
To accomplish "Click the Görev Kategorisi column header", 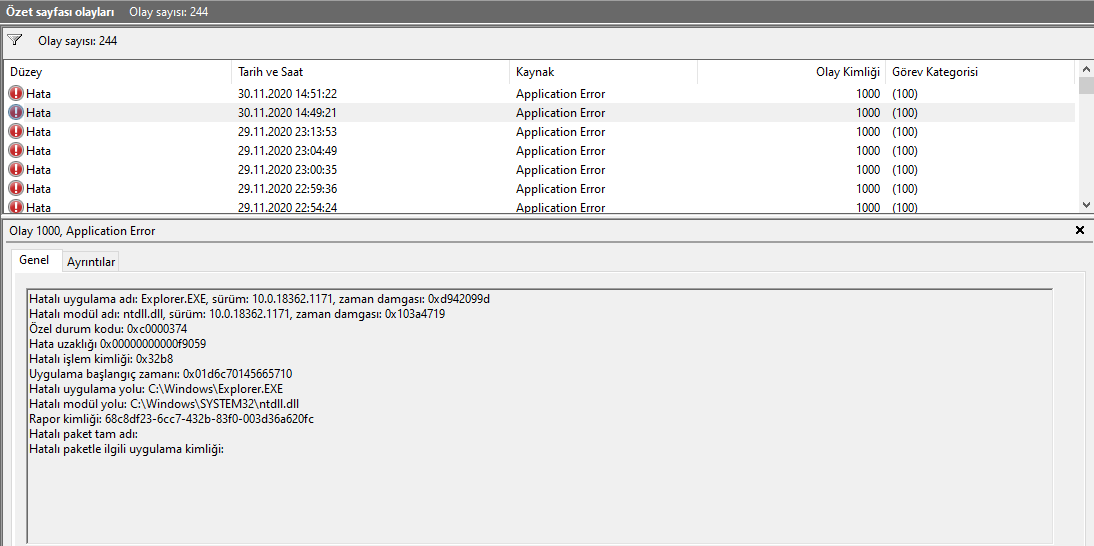I will 979,73.
